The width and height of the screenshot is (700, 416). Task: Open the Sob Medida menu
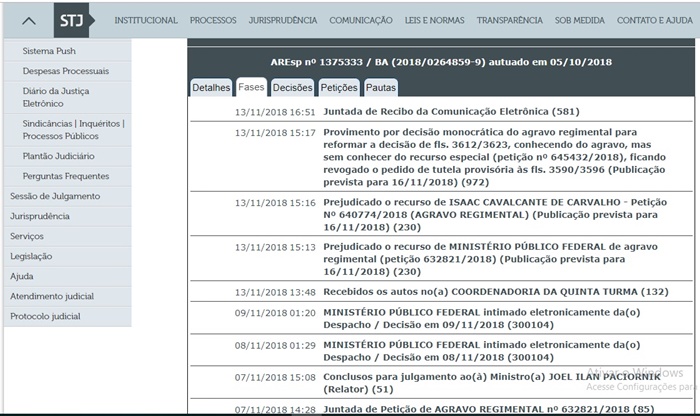581,20
